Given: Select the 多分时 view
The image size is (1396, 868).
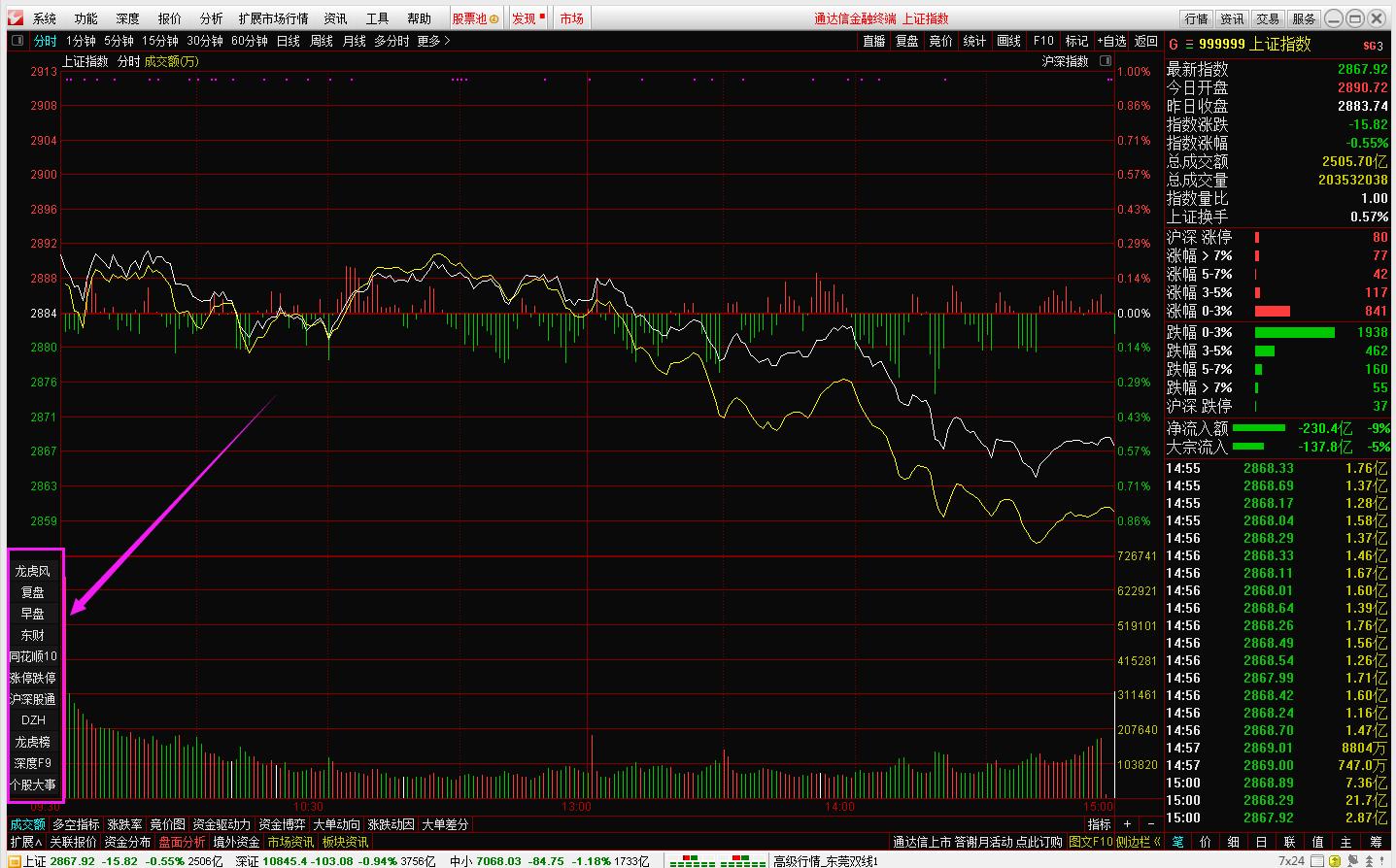Looking at the screenshot, I should pos(392,41).
